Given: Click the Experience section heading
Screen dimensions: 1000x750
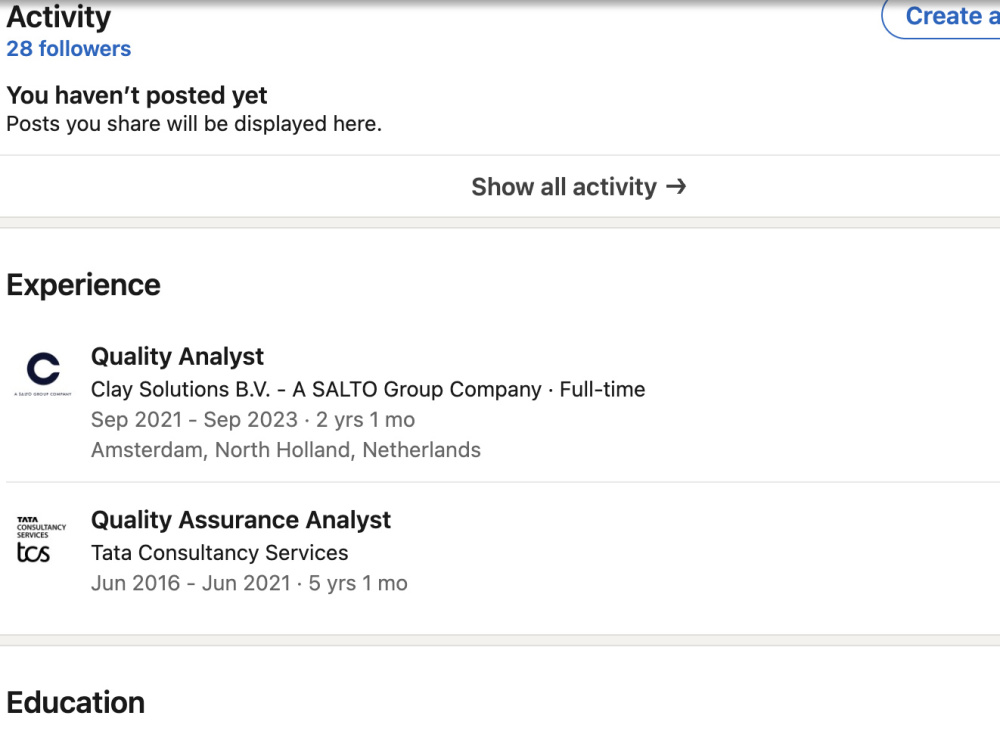Looking at the screenshot, I should (x=84, y=285).
